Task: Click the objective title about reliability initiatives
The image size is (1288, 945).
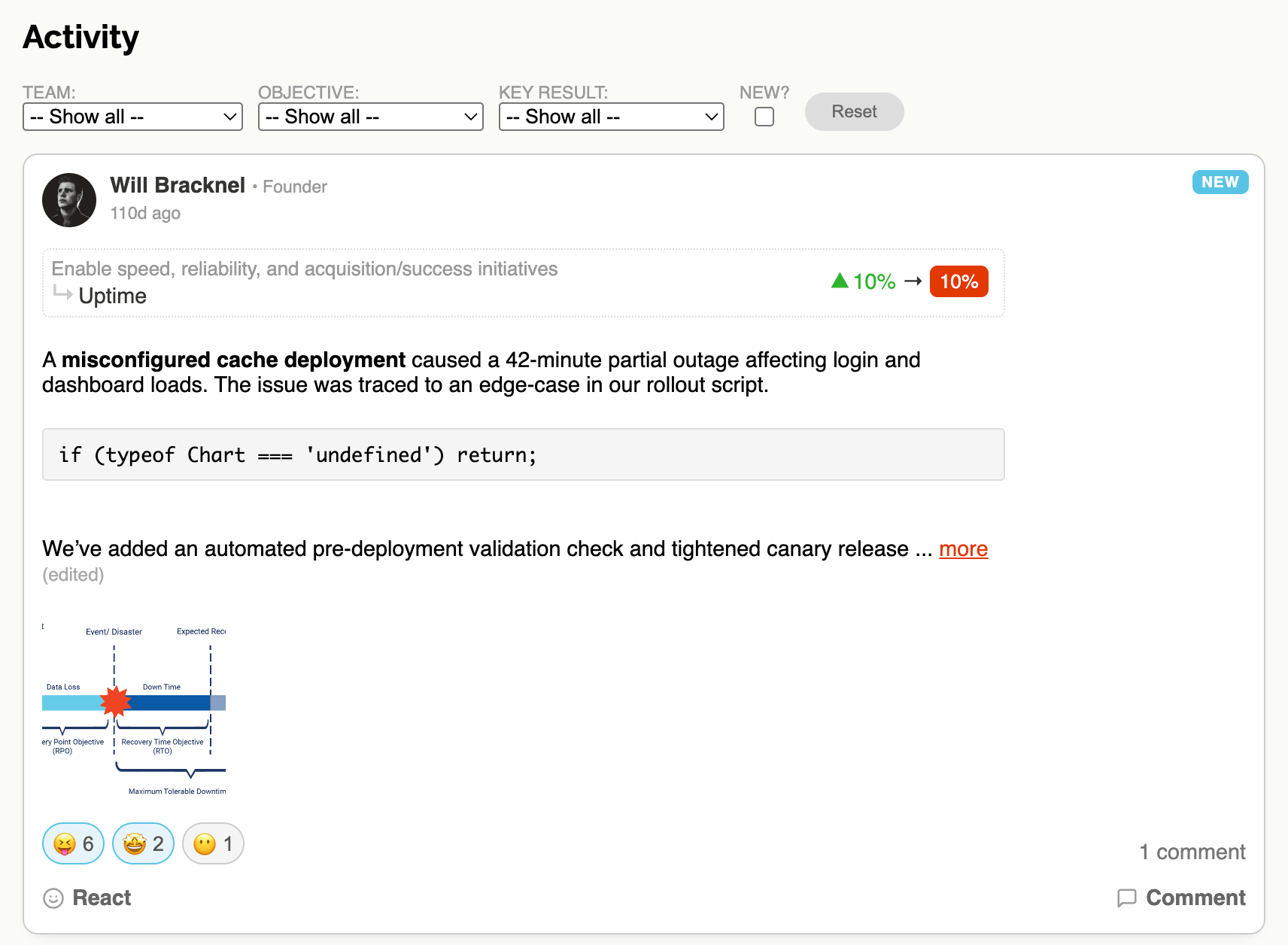Action: pos(305,269)
